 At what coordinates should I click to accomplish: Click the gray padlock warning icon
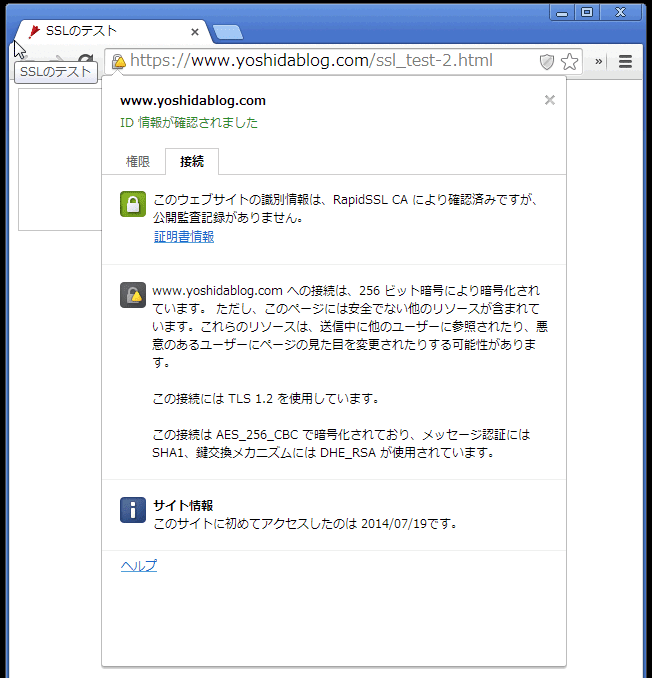(133, 295)
